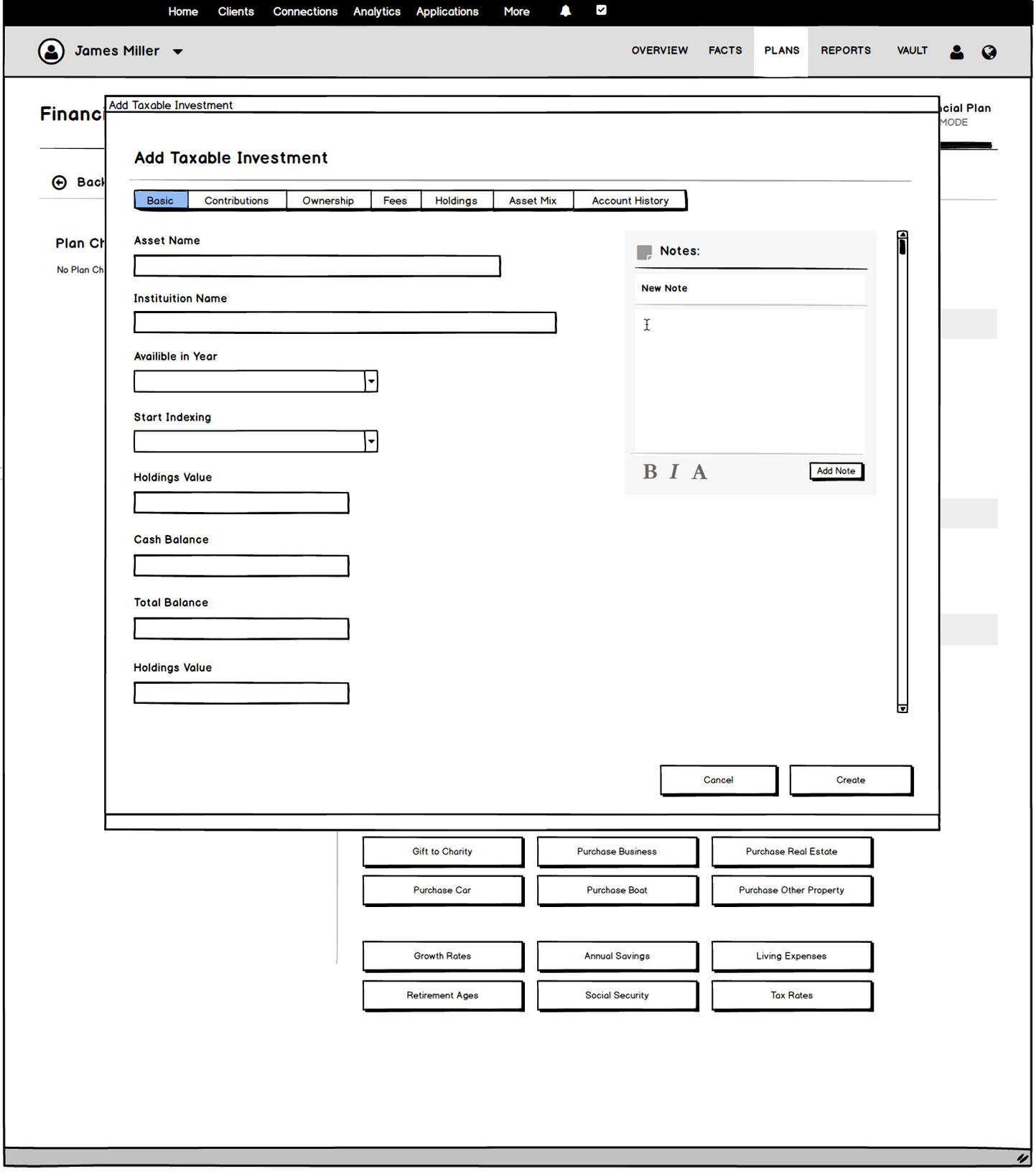Switch to the Asset Mix tab
The width and height of the screenshot is (1036, 1172).
(533, 200)
